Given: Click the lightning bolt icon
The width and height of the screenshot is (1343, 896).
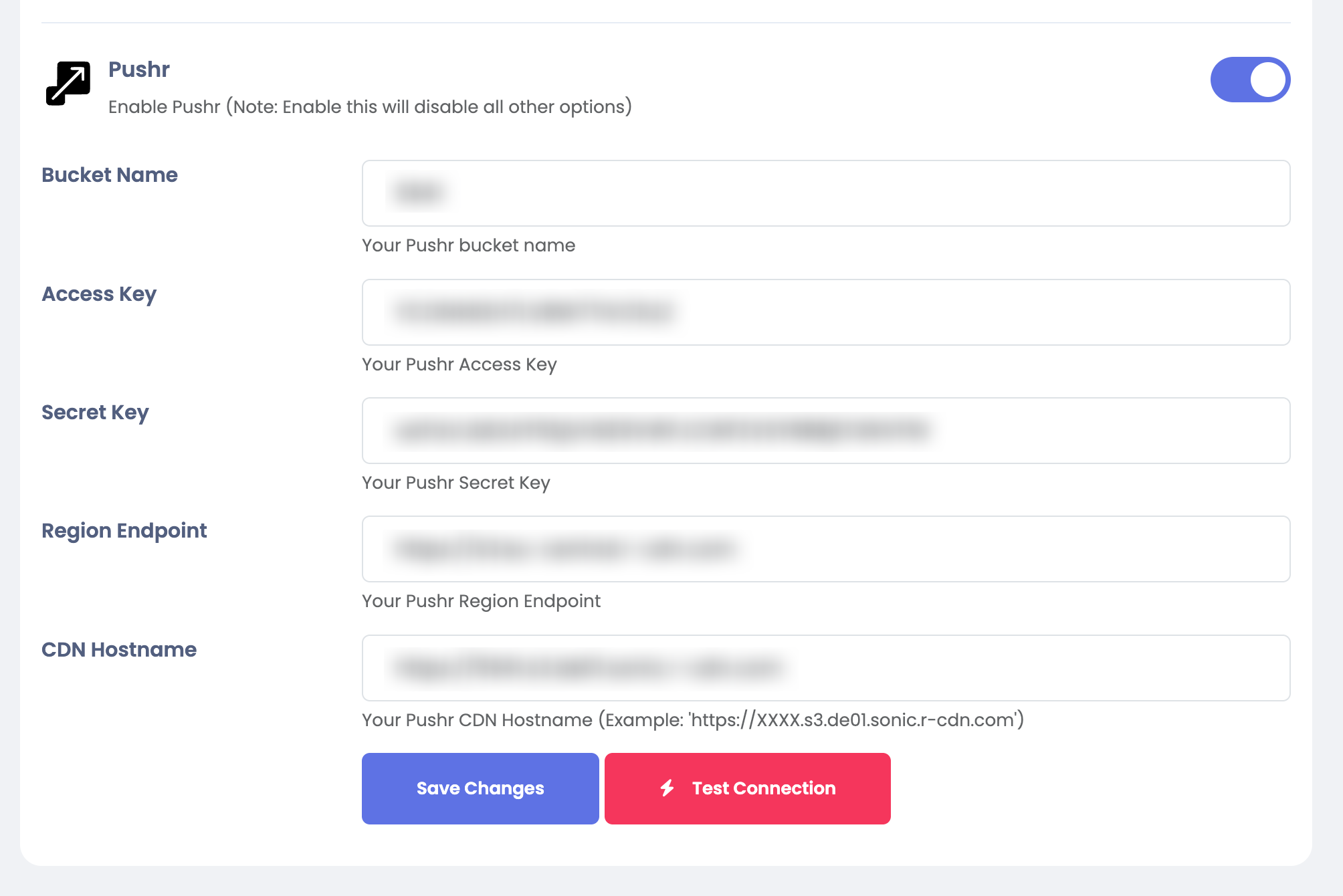Looking at the screenshot, I should (x=667, y=788).
